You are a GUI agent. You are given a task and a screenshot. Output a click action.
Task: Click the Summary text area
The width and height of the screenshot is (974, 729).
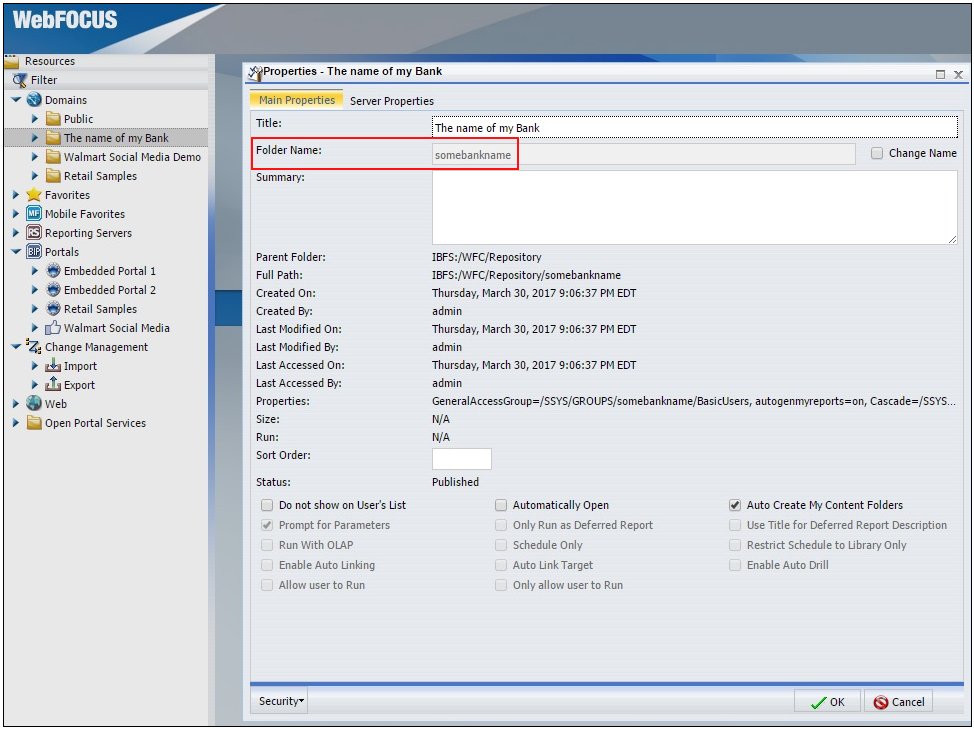[694, 207]
